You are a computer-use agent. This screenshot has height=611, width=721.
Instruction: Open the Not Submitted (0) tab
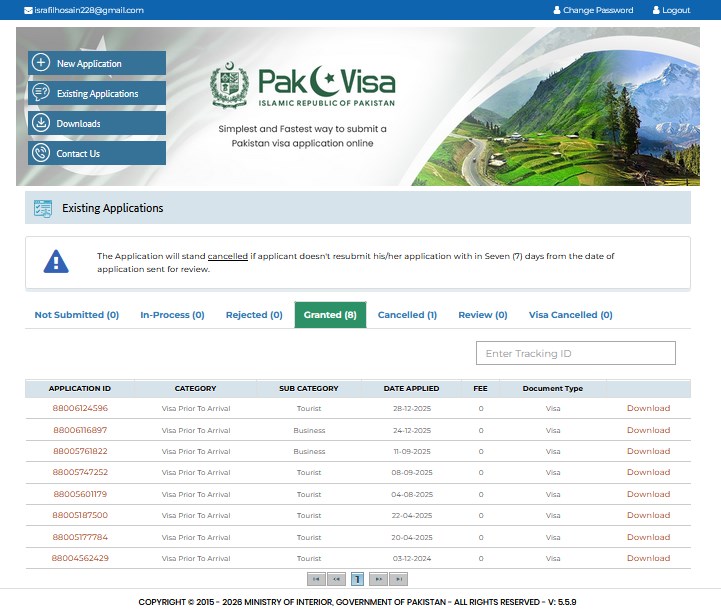click(77, 315)
